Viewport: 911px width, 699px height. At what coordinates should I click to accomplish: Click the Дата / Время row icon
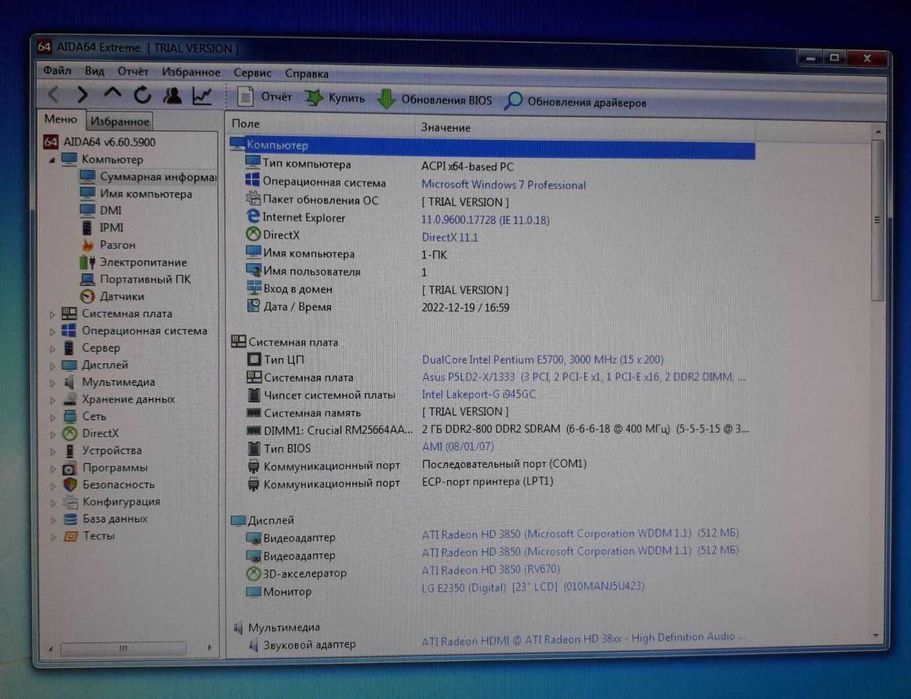(253, 306)
